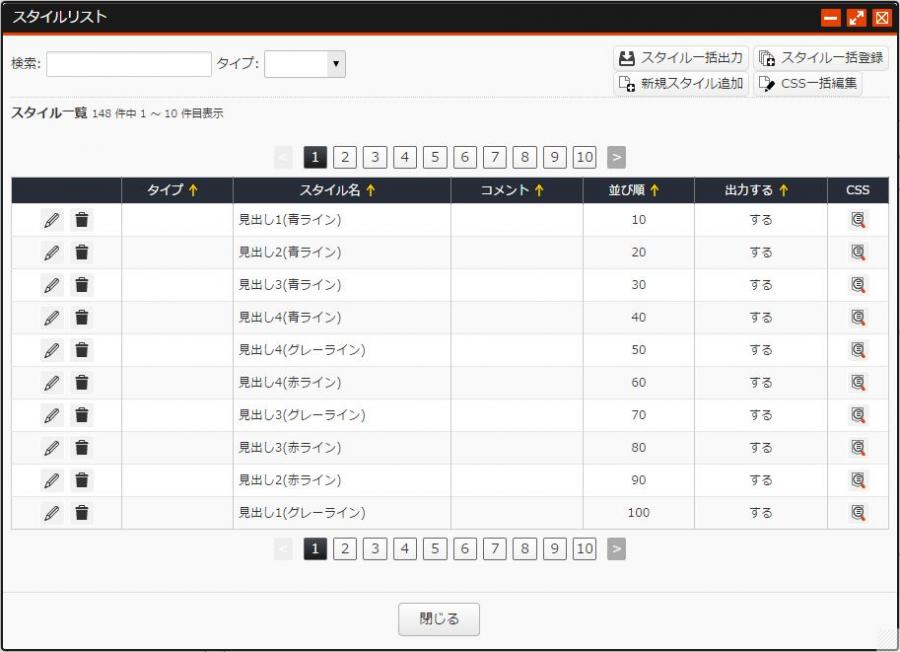Edit the 見出し3(赤ライン) style with pencil icon
900x652 pixels.
pyautogui.click(x=52, y=448)
